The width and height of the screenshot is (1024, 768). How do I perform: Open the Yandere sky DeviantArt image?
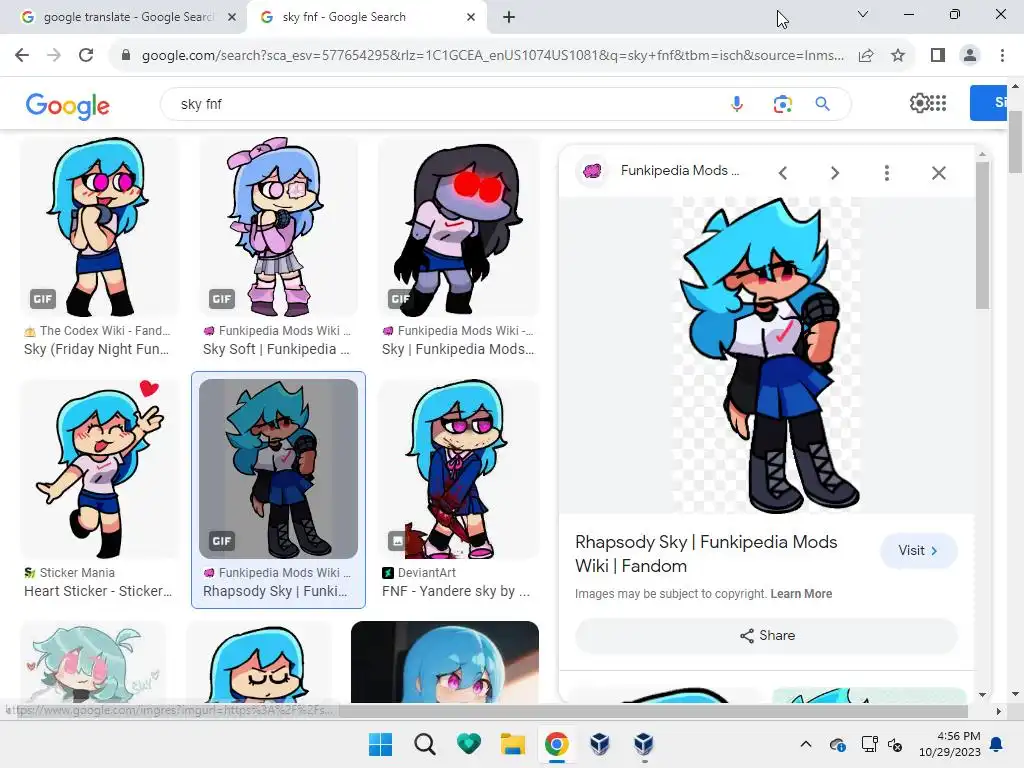click(458, 469)
